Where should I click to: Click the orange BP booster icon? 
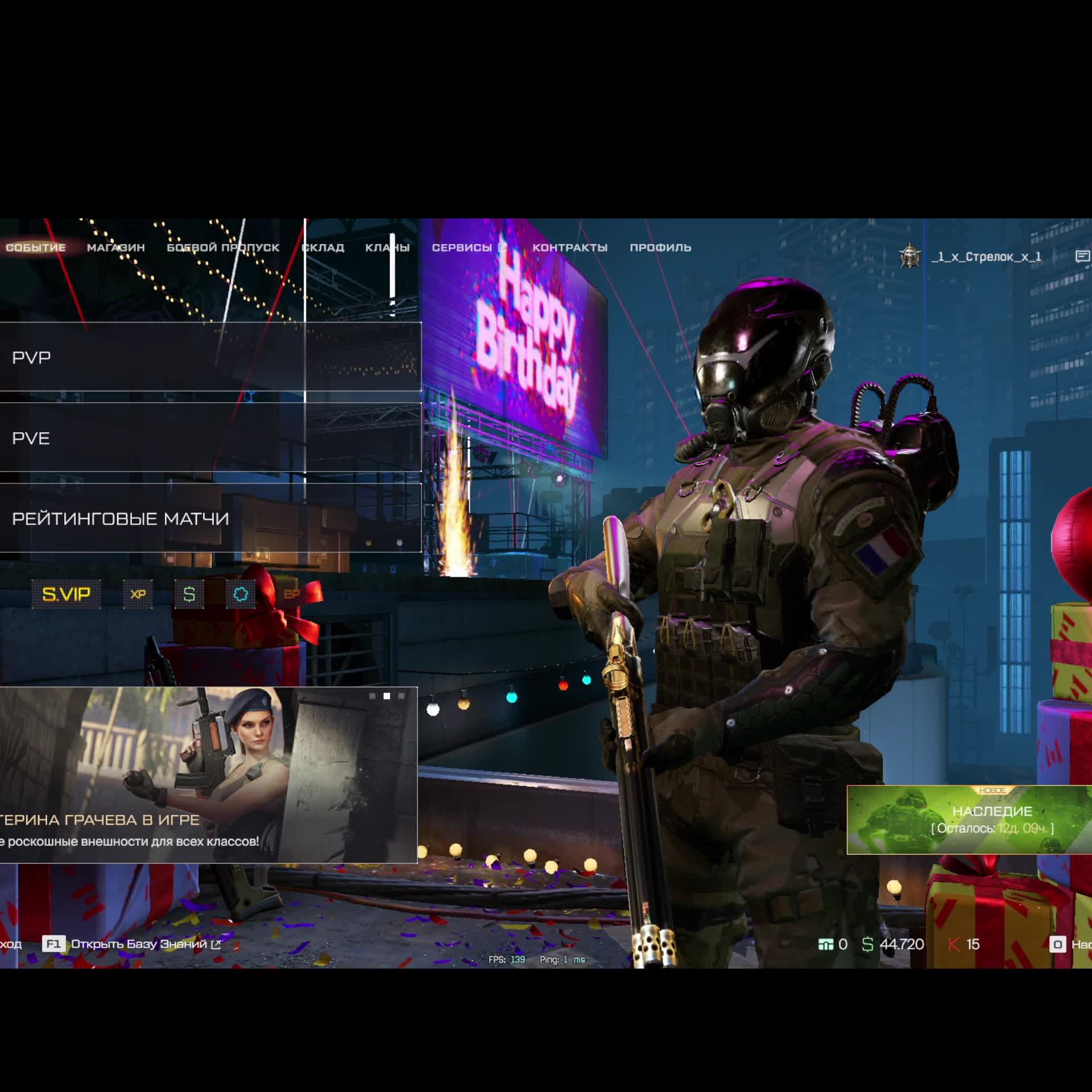pyautogui.click(x=291, y=594)
